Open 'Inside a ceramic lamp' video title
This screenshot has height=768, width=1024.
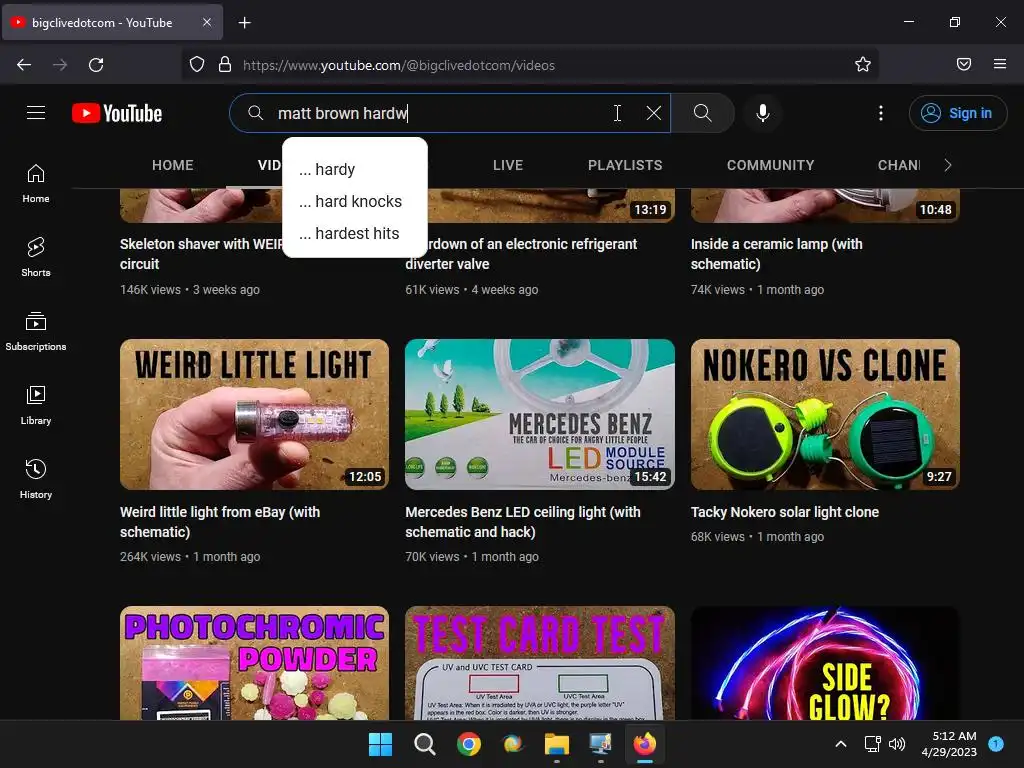[776, 253]
